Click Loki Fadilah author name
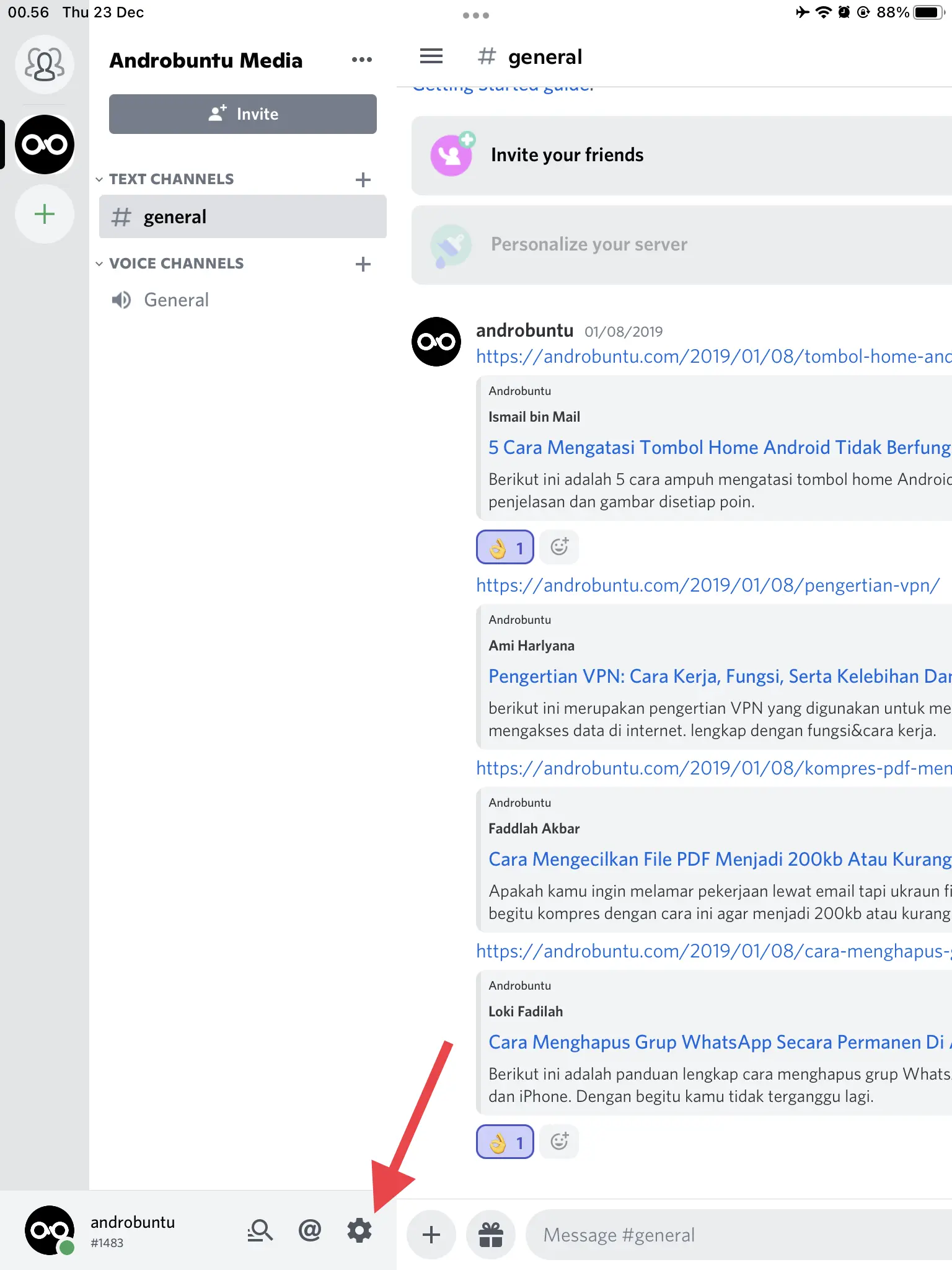 [x=526, y=1011]
